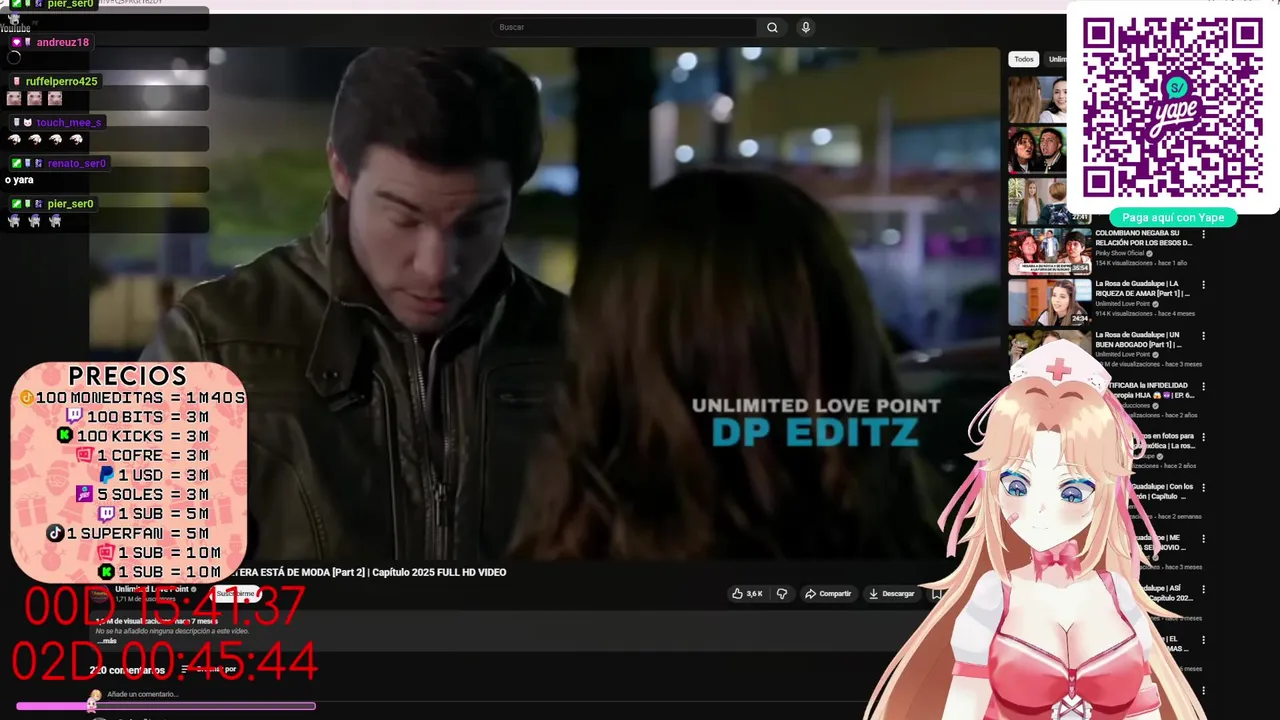Click the red timer '00D 15:41:37'
The height and width of the screenshot is (720, 1280).
click(x=164, y=606)
